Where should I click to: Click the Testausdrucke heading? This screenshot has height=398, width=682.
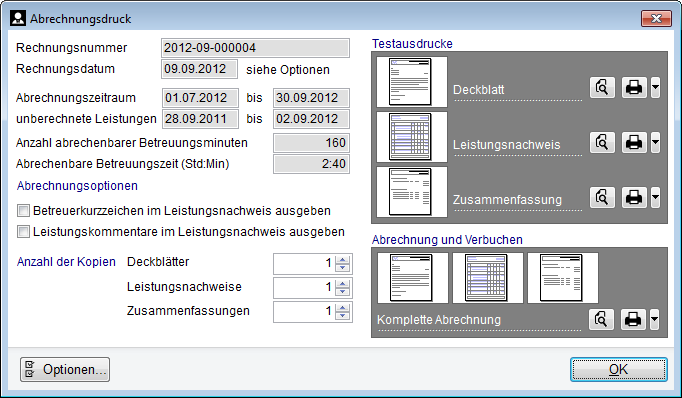coord(412,43)
